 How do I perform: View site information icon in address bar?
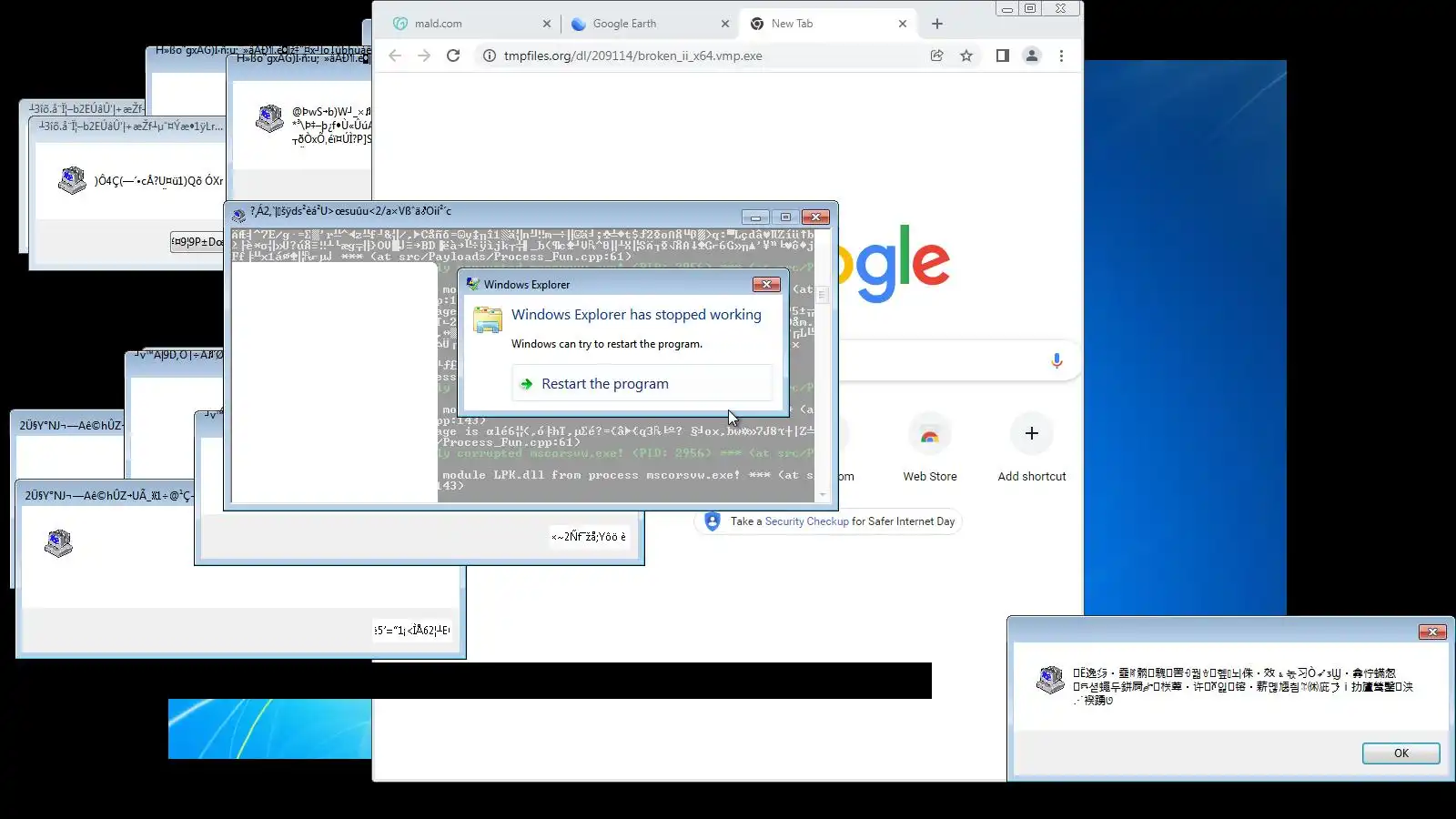489,56
